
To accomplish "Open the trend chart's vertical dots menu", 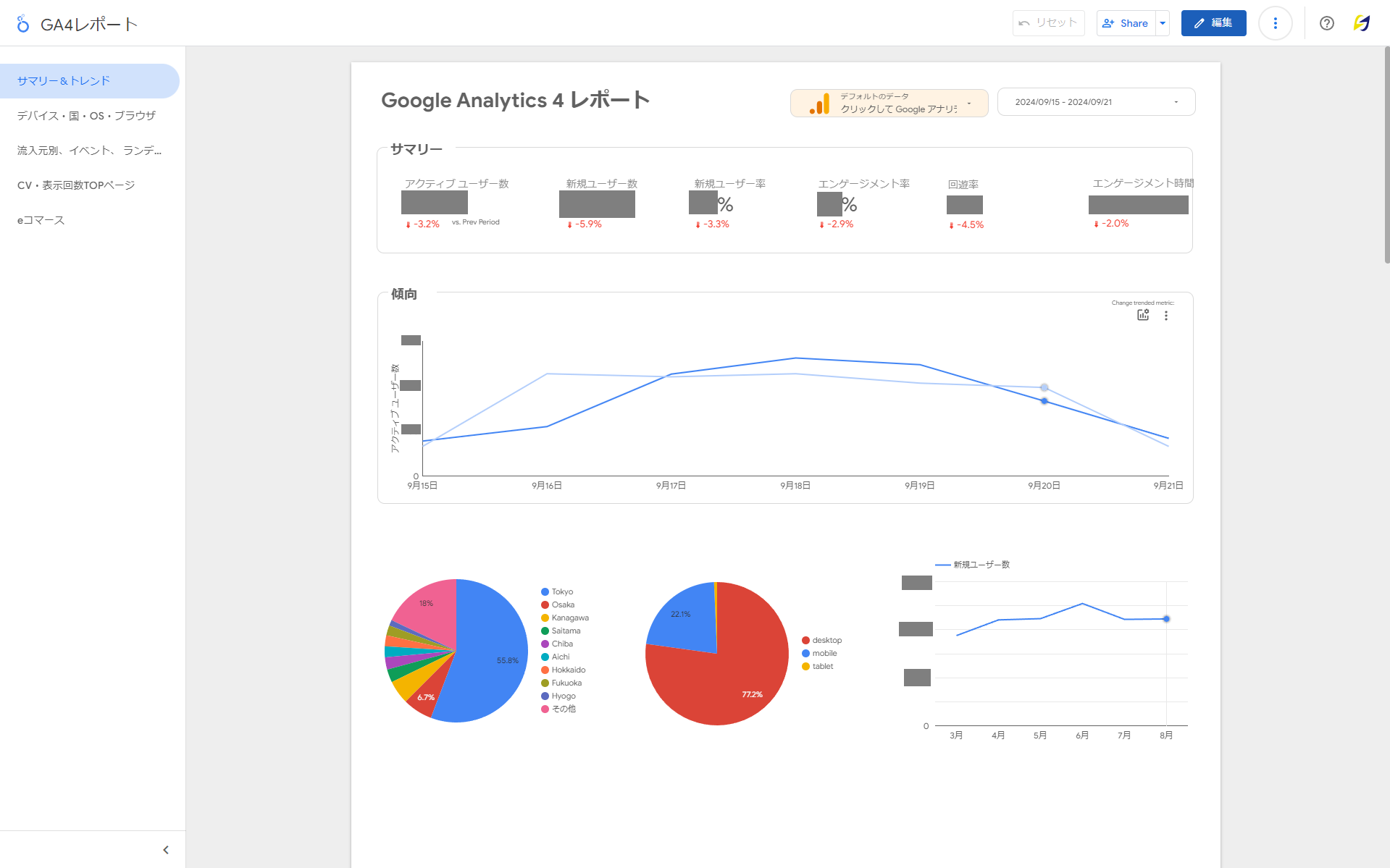I will [1165, 316].
